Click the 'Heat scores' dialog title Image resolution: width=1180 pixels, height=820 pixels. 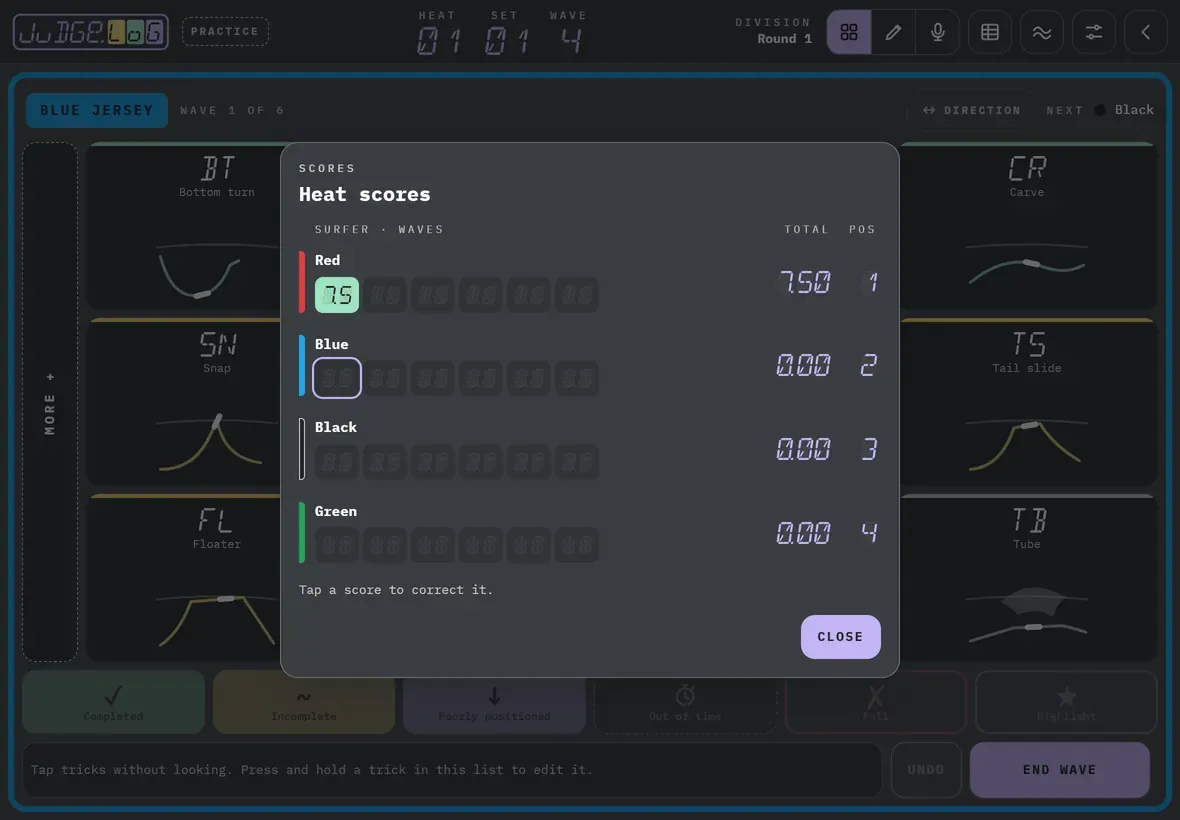(364, 194)
